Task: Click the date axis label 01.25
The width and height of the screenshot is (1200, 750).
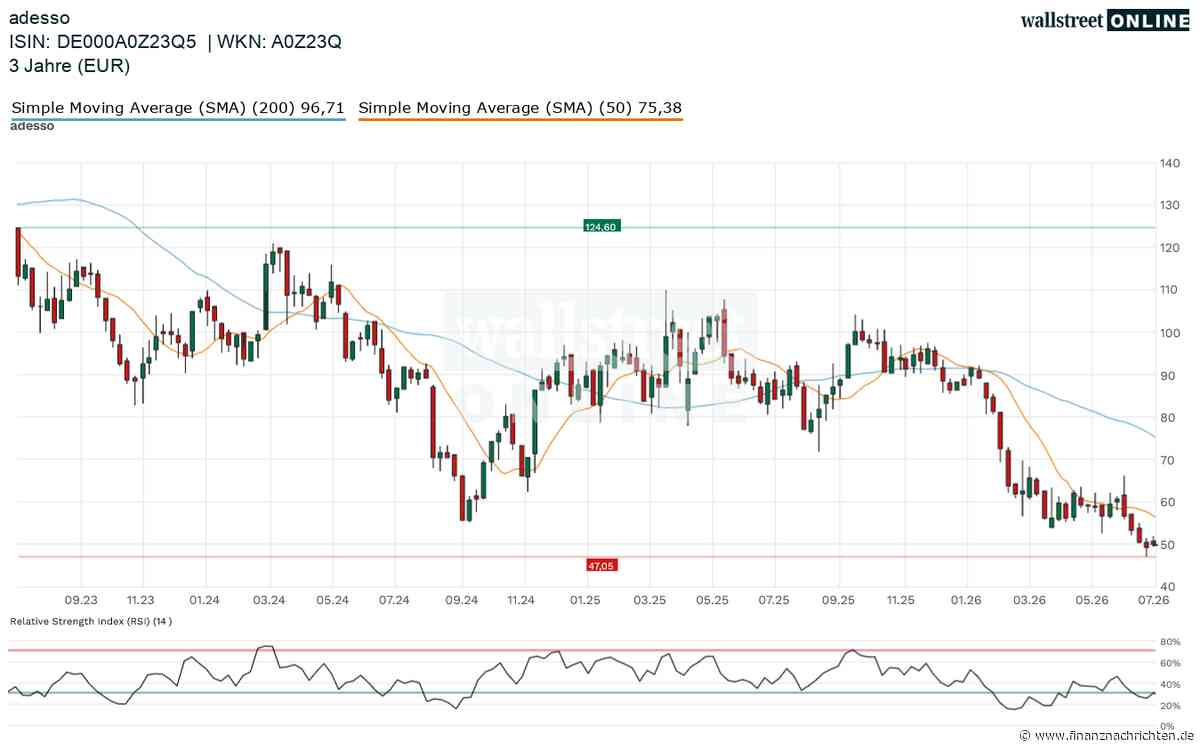Action: click(585, 600)
